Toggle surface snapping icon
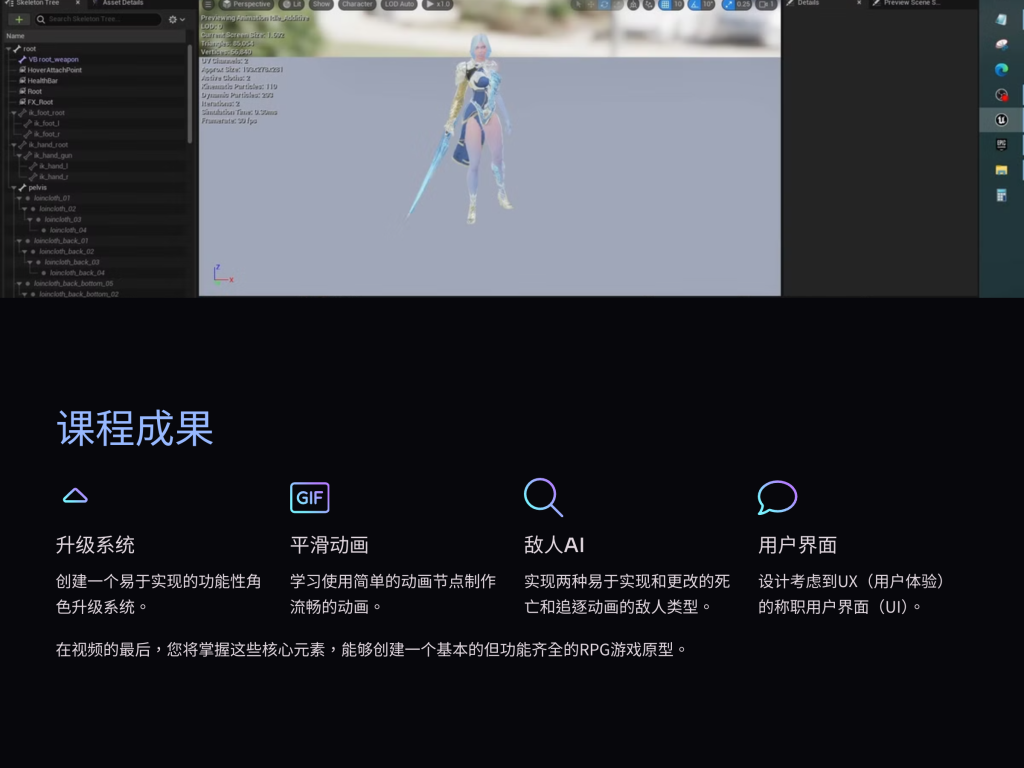The height and width of the screenshot is (768, 1024). click(648, 5)
